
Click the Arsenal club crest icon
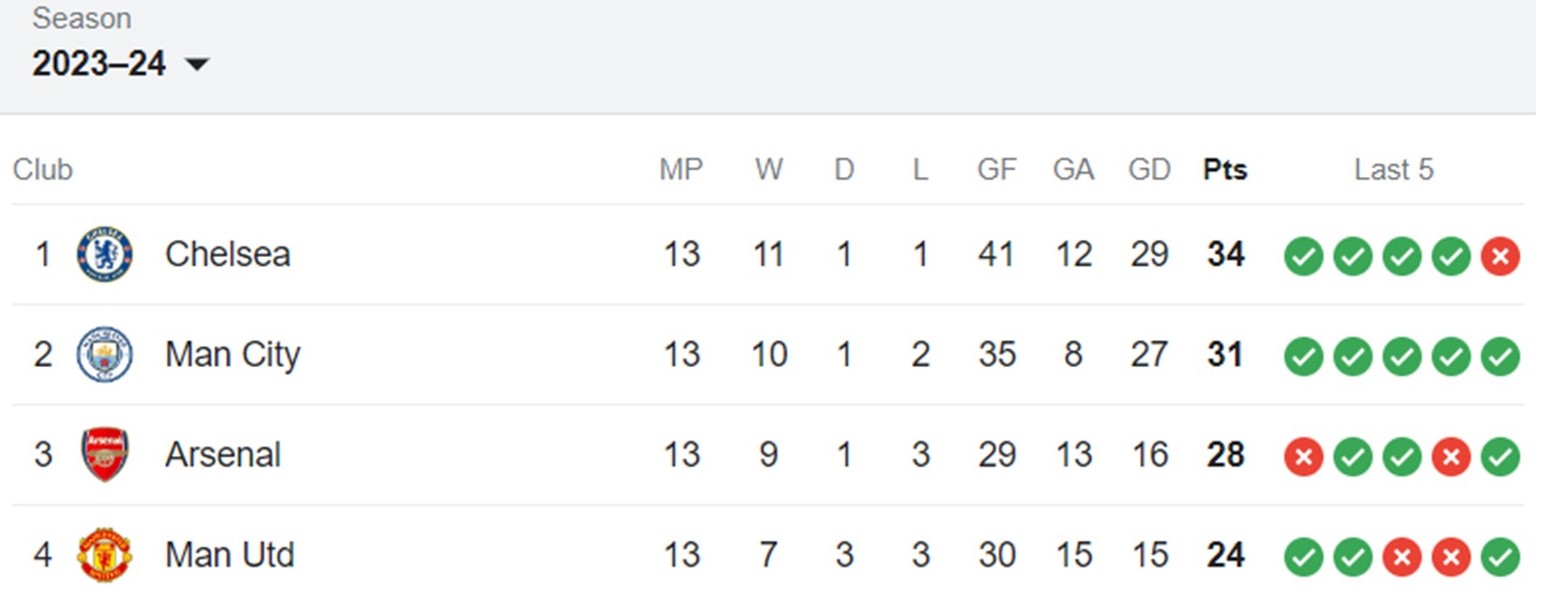pos(105,455)
